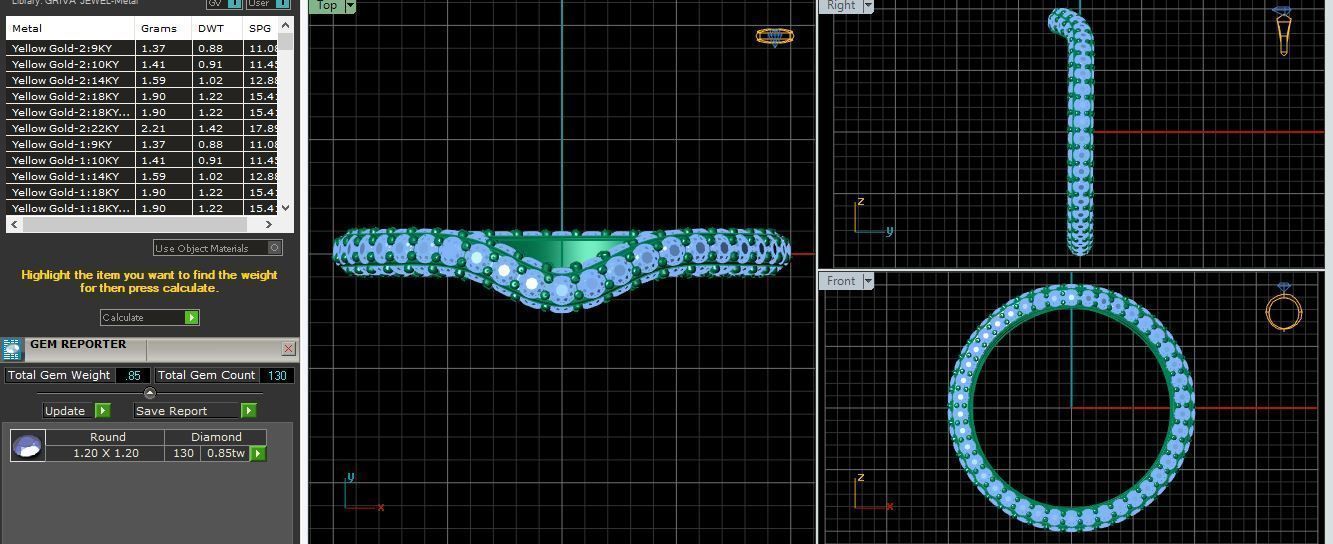The height and width of the screenshot is (544, 1333).
Task: Click the 17.89 SPG cell
Action: 261,128
